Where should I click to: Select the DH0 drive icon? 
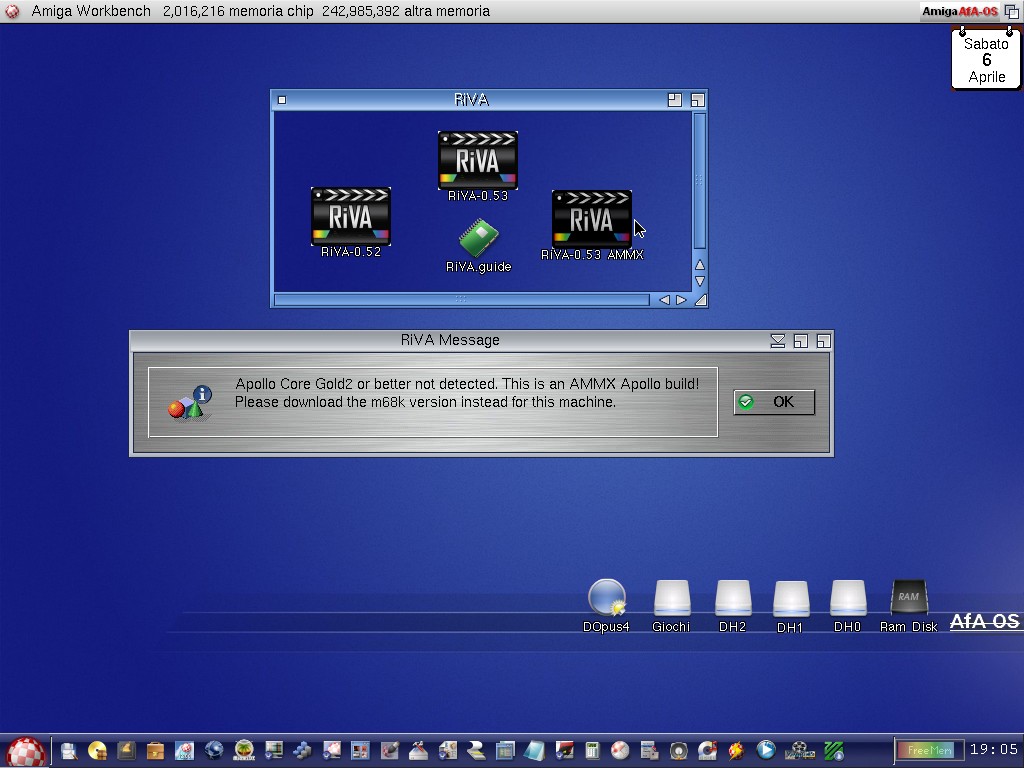click(x=847, y=599)
